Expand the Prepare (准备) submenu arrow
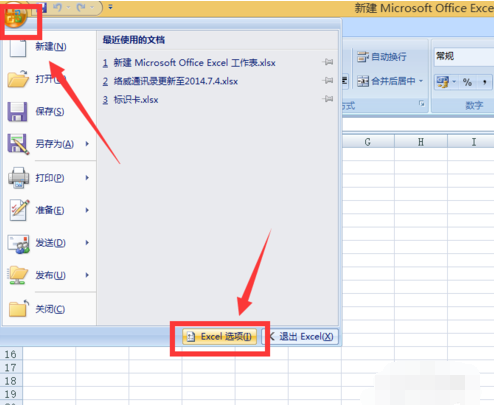 point(87,210)
